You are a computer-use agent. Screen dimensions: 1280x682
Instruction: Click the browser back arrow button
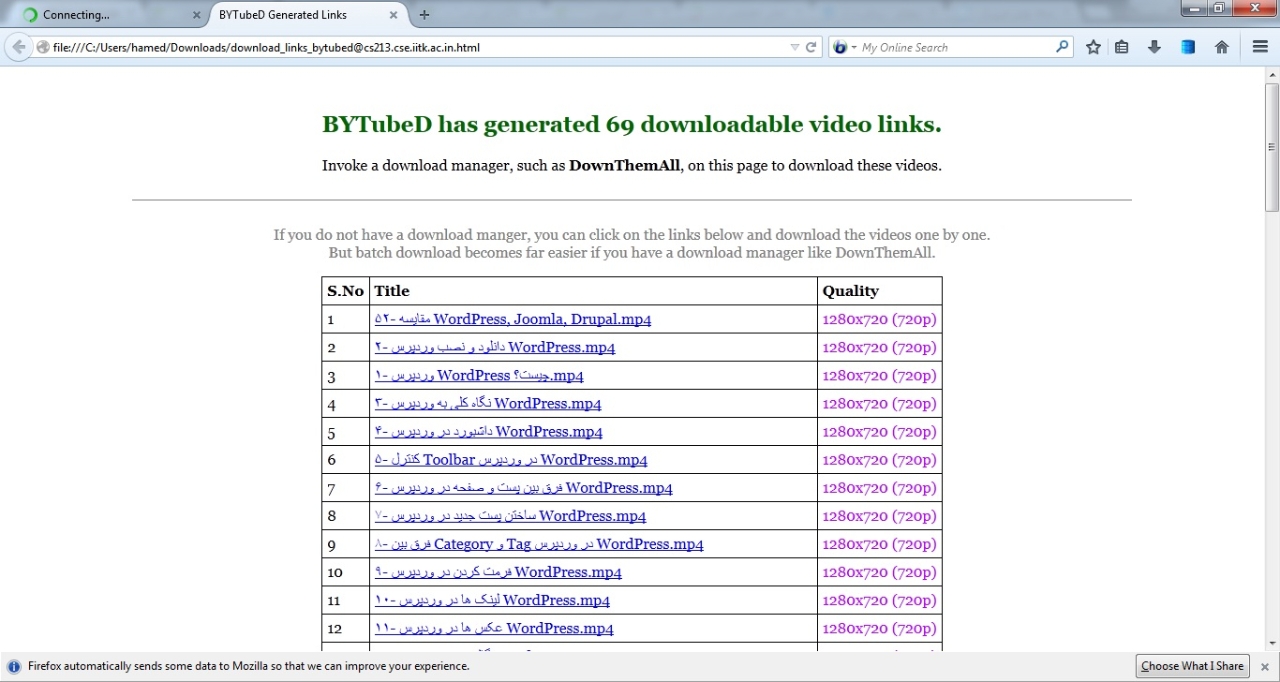click(x=18, y=47)
